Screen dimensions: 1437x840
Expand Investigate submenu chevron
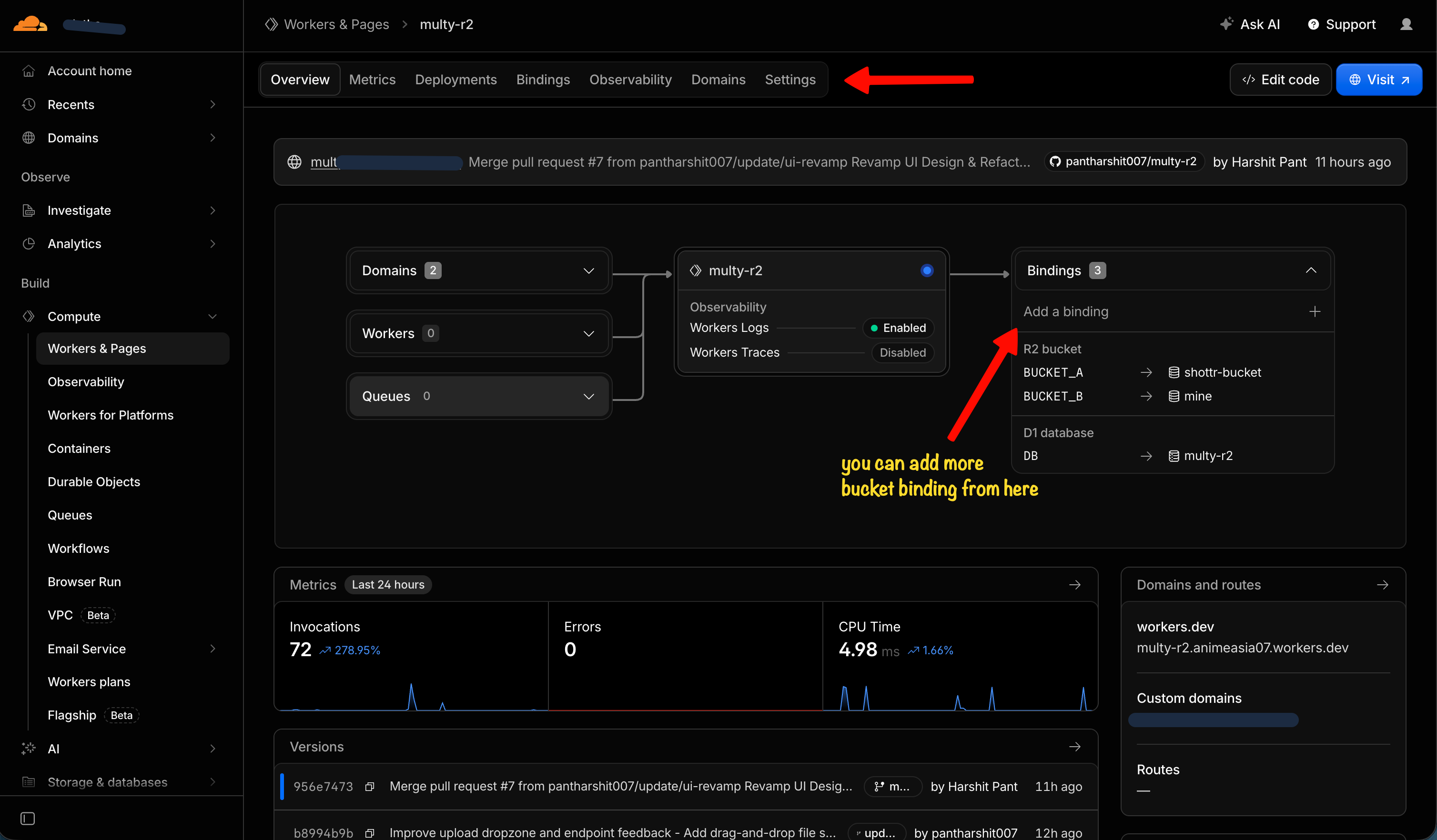(x=212, y=210)
